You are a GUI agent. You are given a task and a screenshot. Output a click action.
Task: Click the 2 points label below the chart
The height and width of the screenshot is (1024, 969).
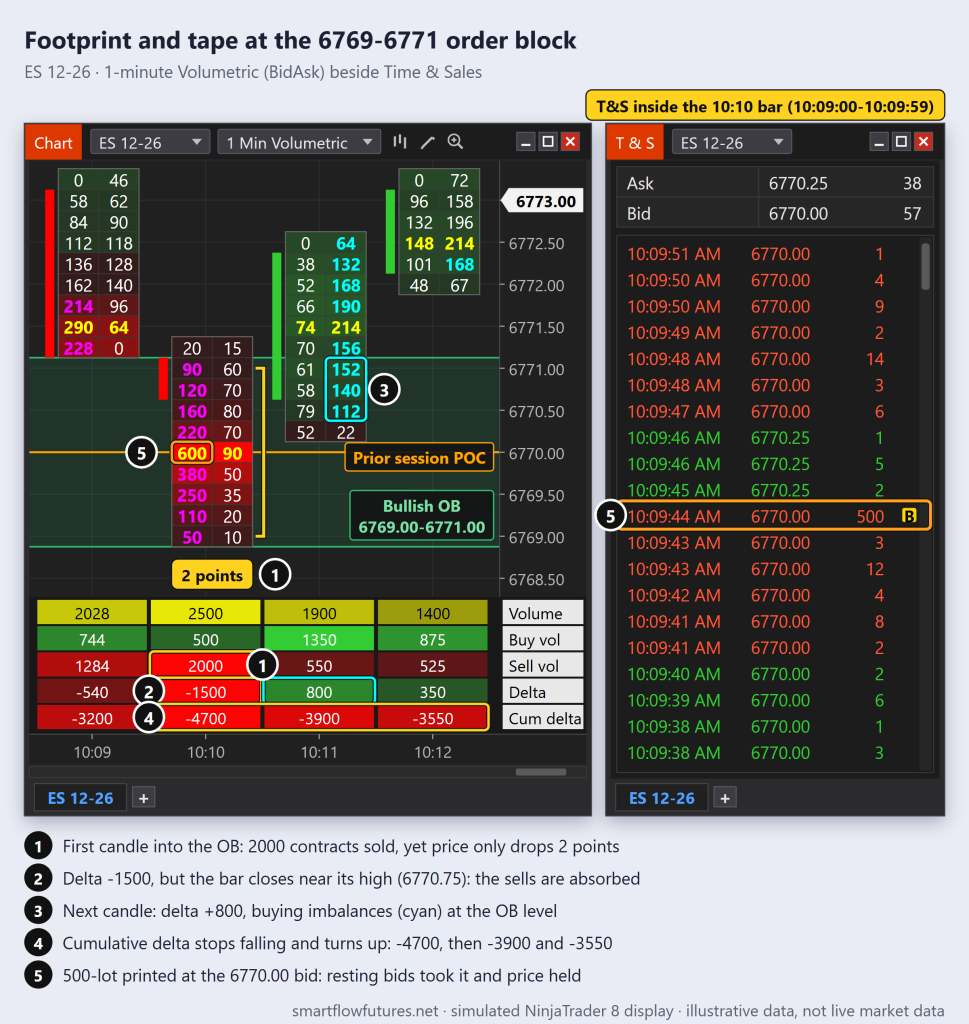pyautogui.click(x=212, y=575)
